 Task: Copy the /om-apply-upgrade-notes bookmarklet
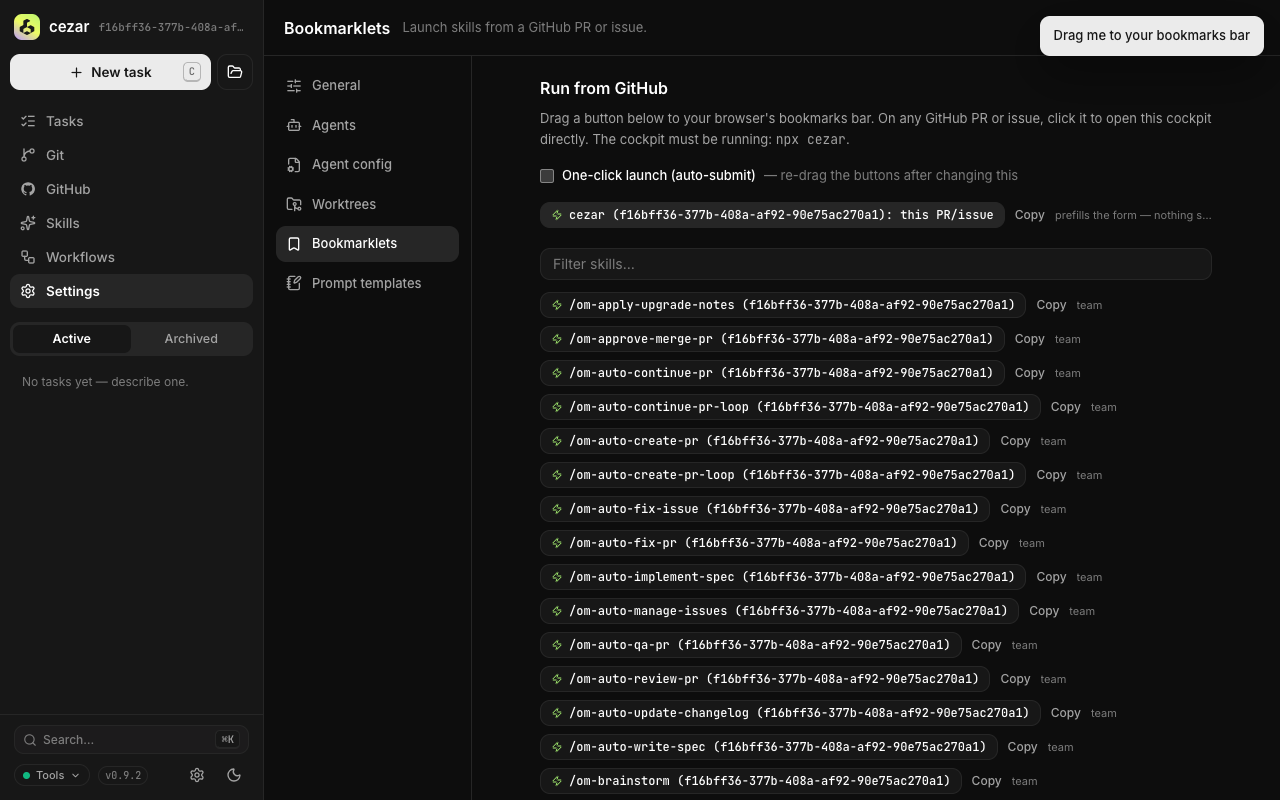click(1051, 305)
